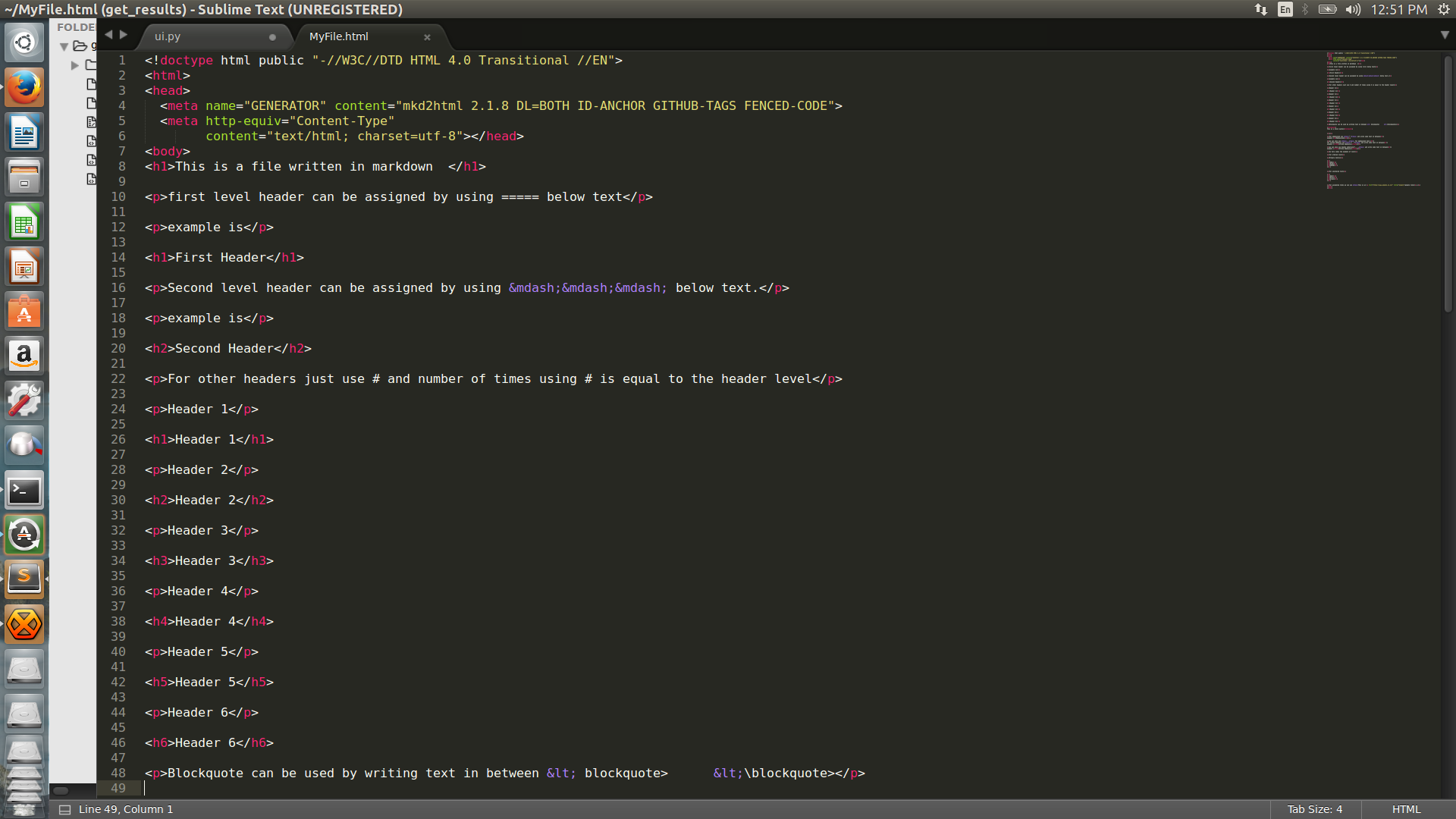Click the &mdash; entity text on line 16

588,288
